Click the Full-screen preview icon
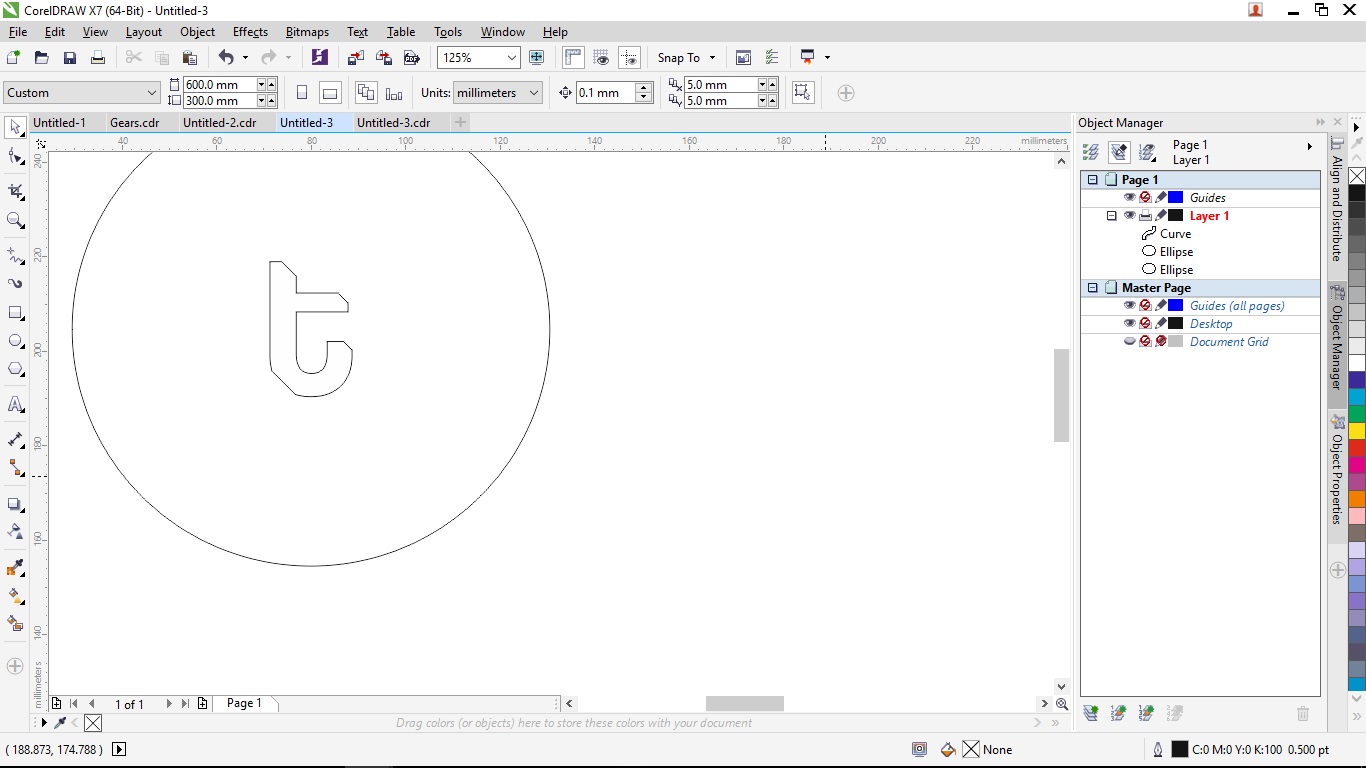 [536, 58]
